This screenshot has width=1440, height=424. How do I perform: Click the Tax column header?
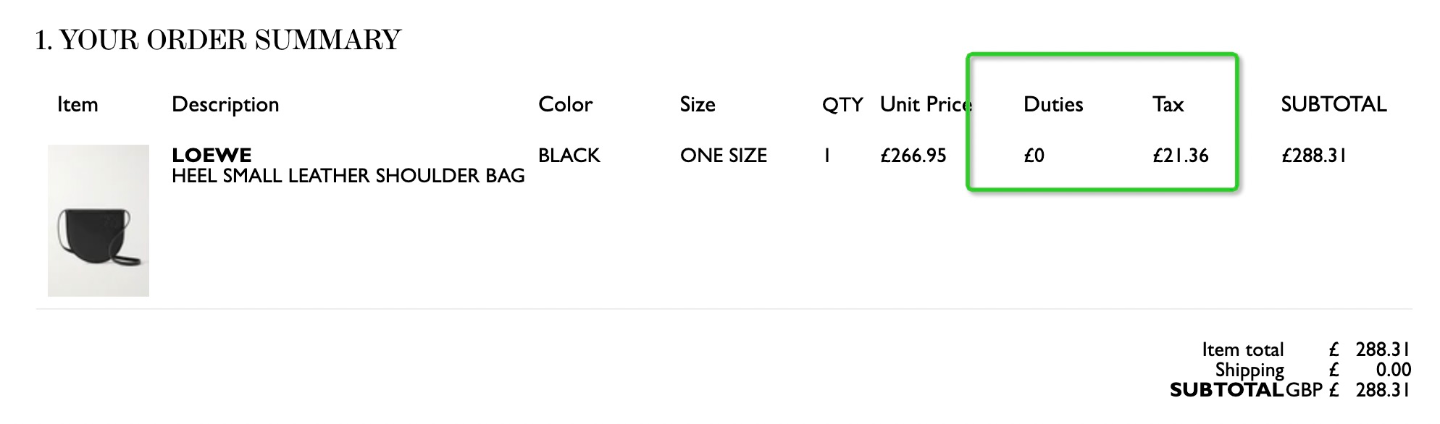pyautogui.click(x=1168, y=104)
